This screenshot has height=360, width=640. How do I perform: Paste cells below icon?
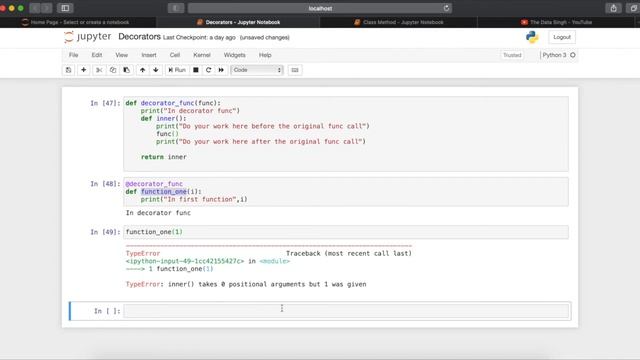pyautogui.click(x=127, y=70)
